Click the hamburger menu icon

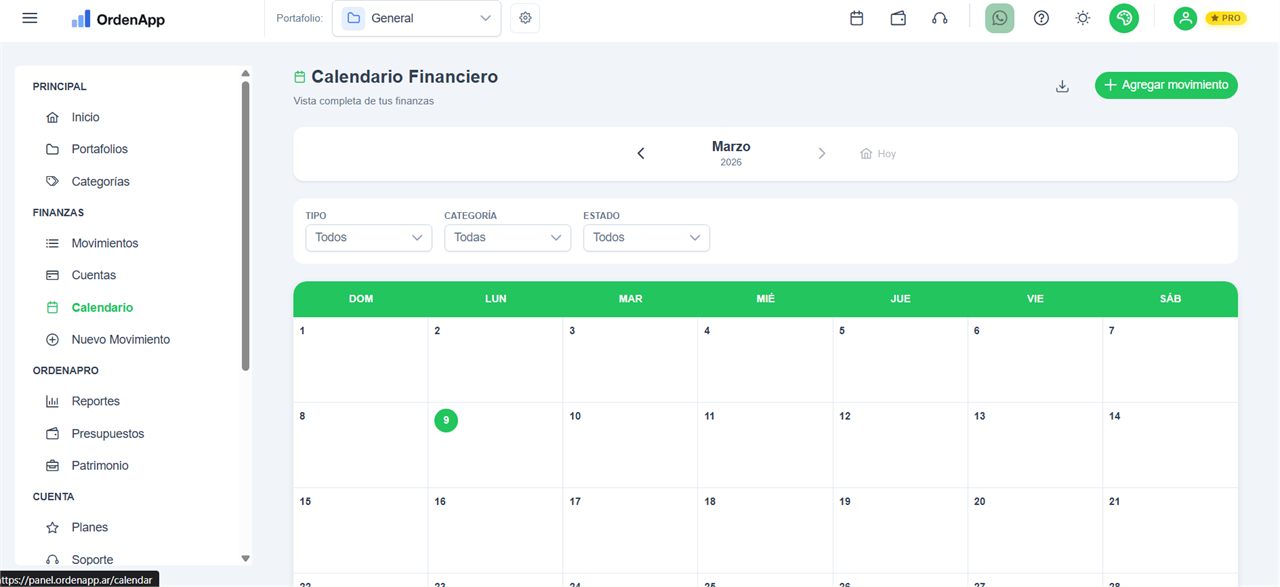(x=30, y=18)
